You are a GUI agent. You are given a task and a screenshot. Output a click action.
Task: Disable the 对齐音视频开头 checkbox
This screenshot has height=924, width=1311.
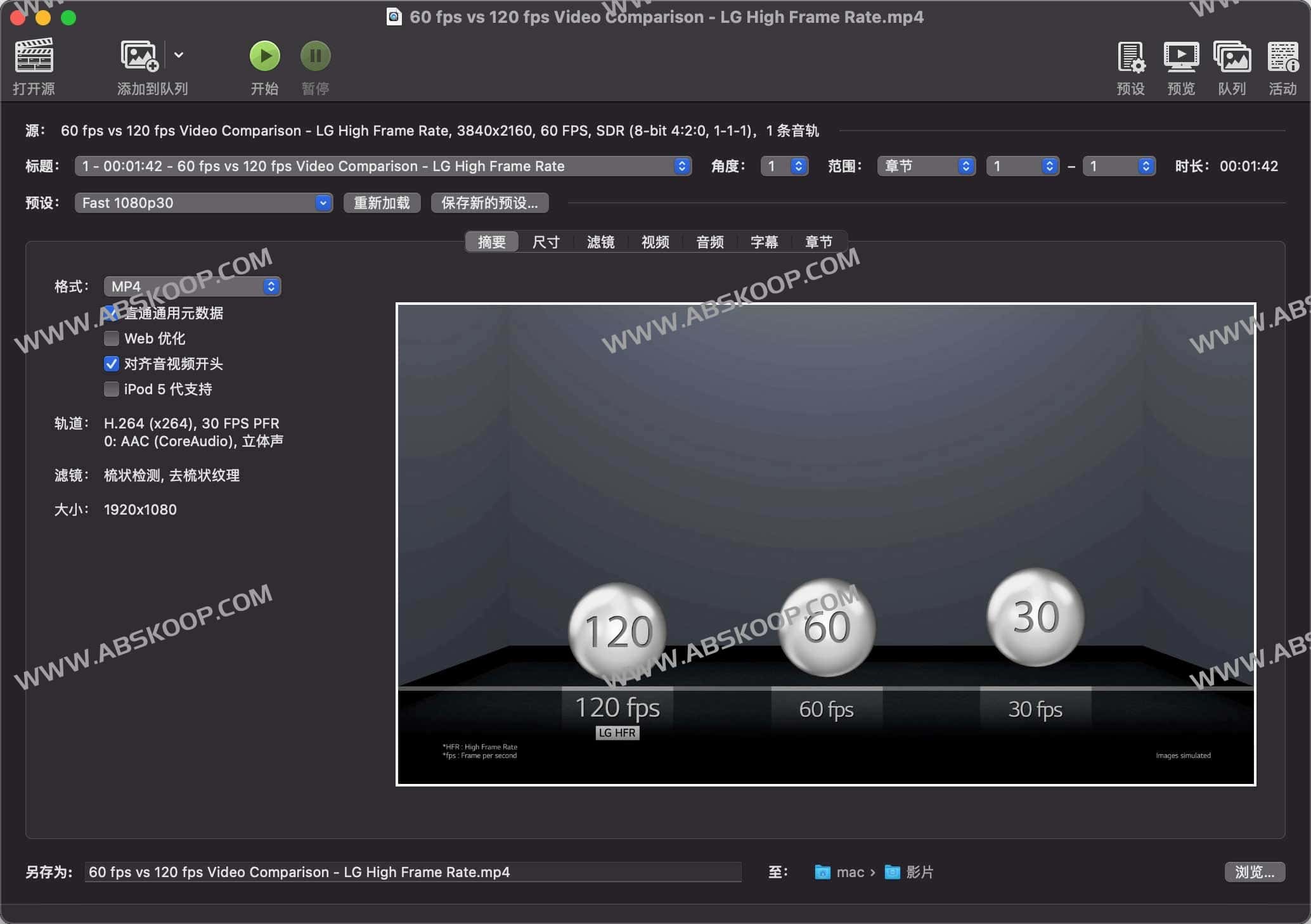[x=112, y=364]
